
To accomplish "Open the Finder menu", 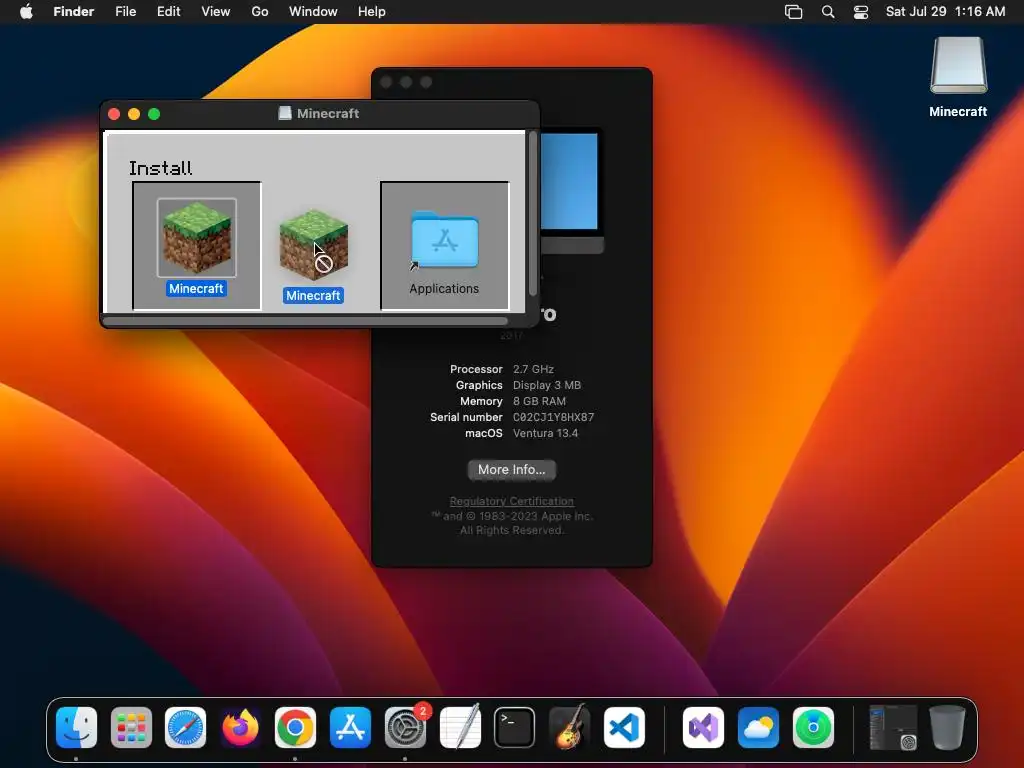I will [74, 12].
